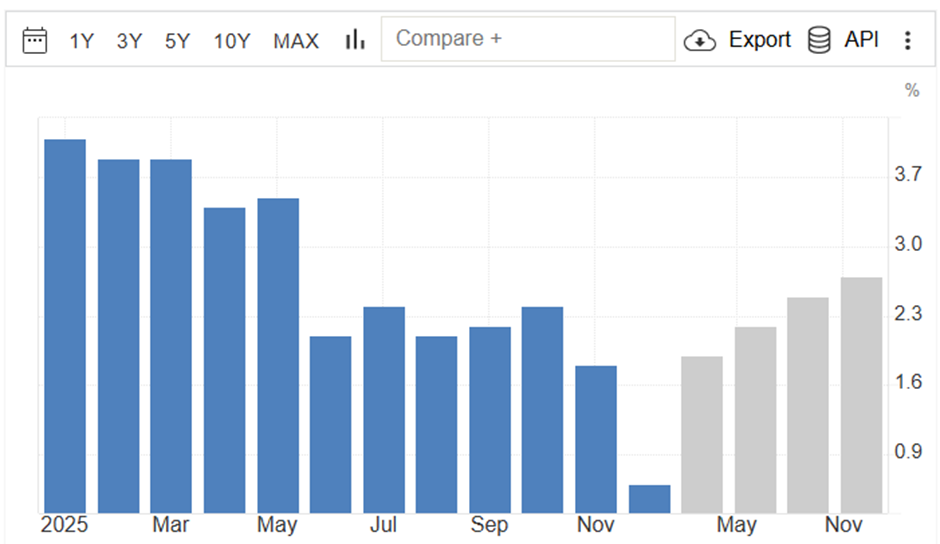Click the Export text button
940x544 pixels.
(760, 40)
